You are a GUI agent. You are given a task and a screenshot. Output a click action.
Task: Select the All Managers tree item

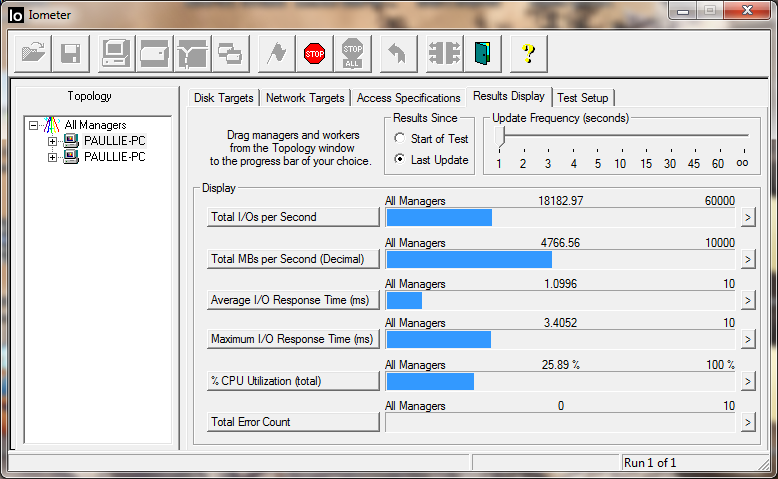[x=95, y=125]
